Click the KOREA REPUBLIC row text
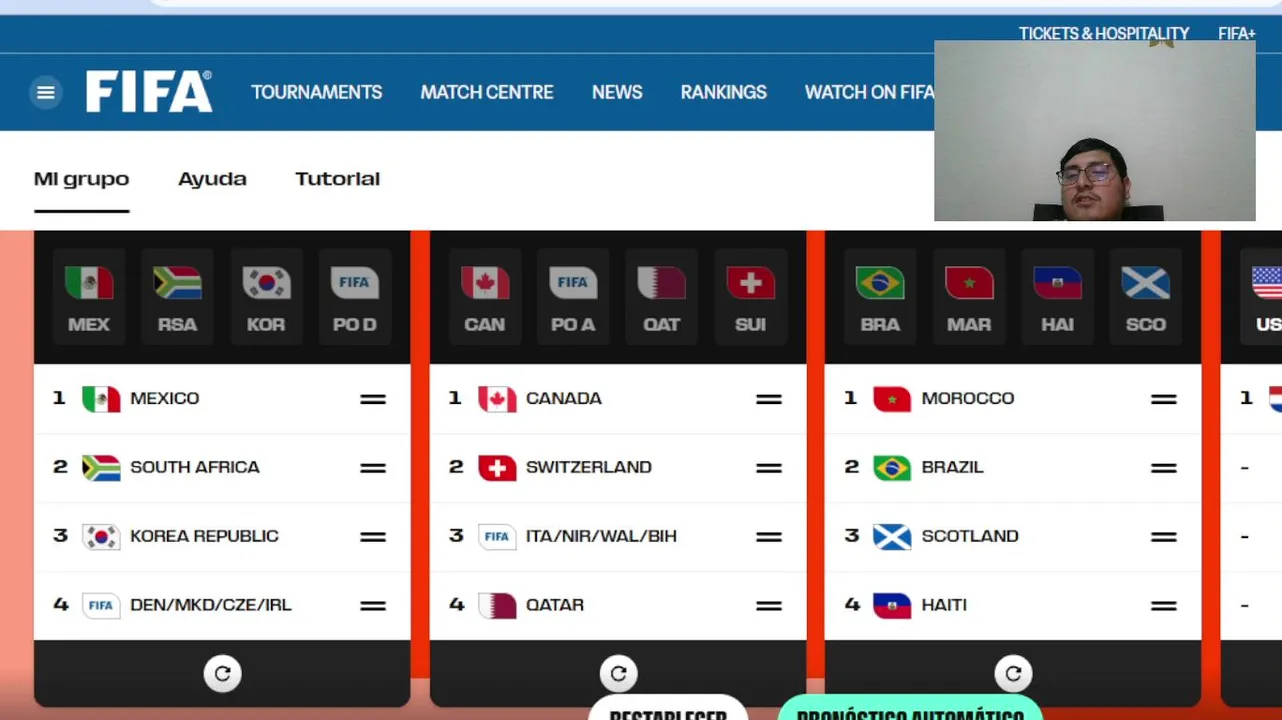 tap(204, 536)
